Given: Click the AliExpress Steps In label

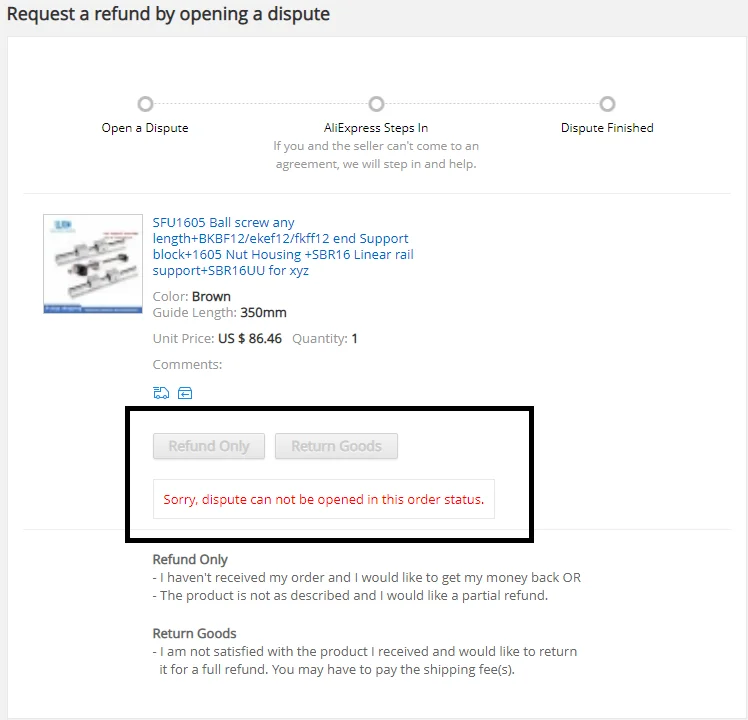Looking at the screenshot, I should coord(376,128).
